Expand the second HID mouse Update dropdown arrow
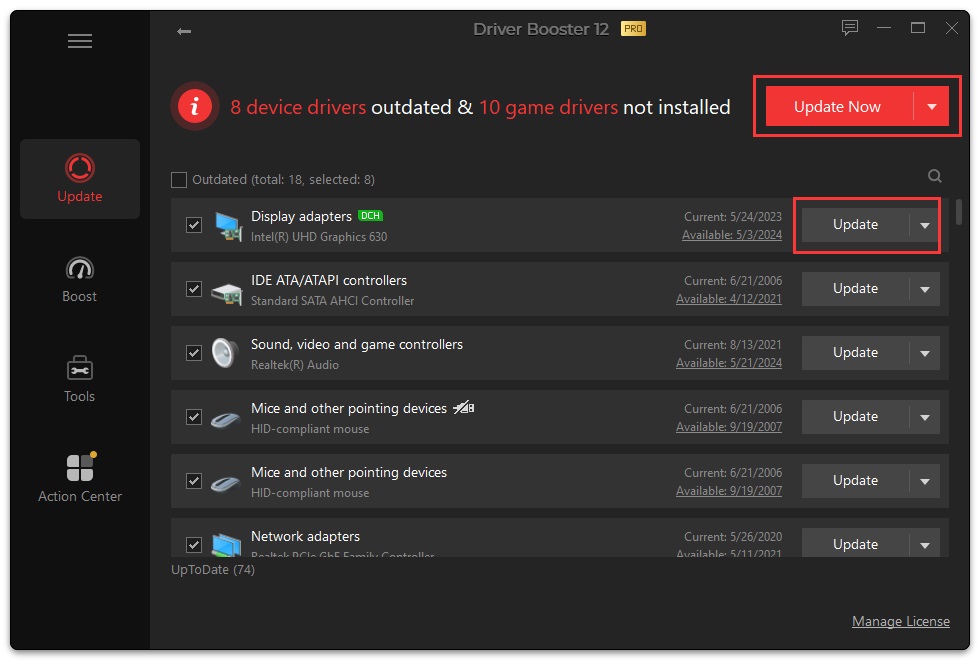The image size is (980, 660). click(x=924, y=481)
